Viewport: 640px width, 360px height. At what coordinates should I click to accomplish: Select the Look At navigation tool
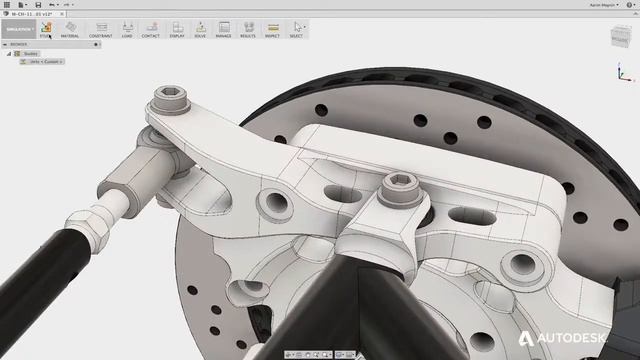[x=298, y=354]
